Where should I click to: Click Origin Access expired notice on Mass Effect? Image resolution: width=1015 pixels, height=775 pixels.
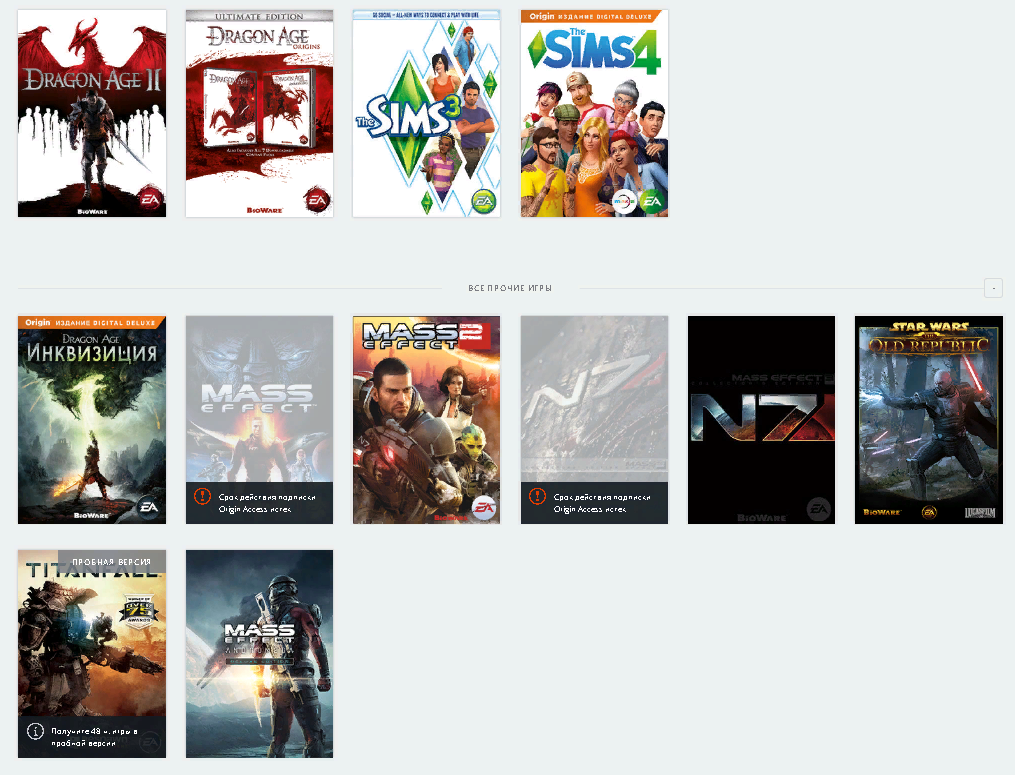coord(260,503)
